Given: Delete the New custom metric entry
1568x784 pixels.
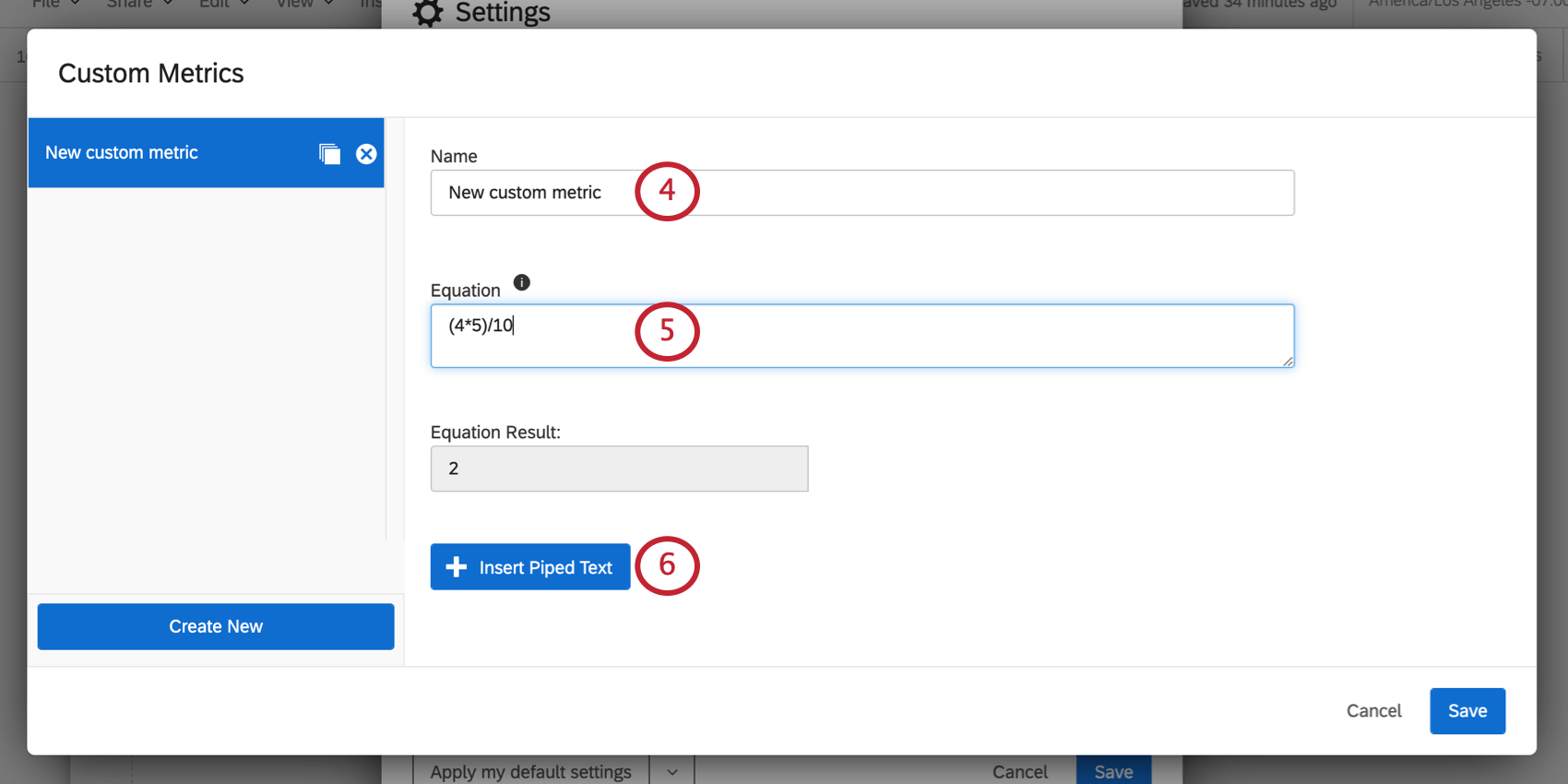Looking at the screenshot, I should (366, 154).
